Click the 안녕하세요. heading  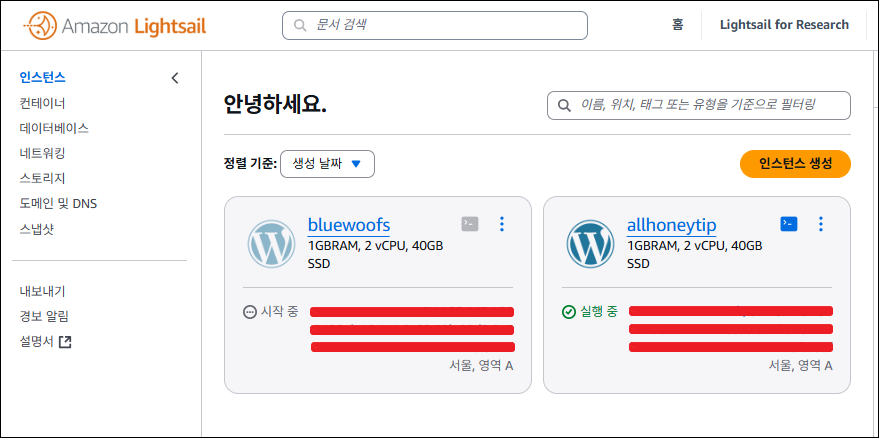point(275,104)
